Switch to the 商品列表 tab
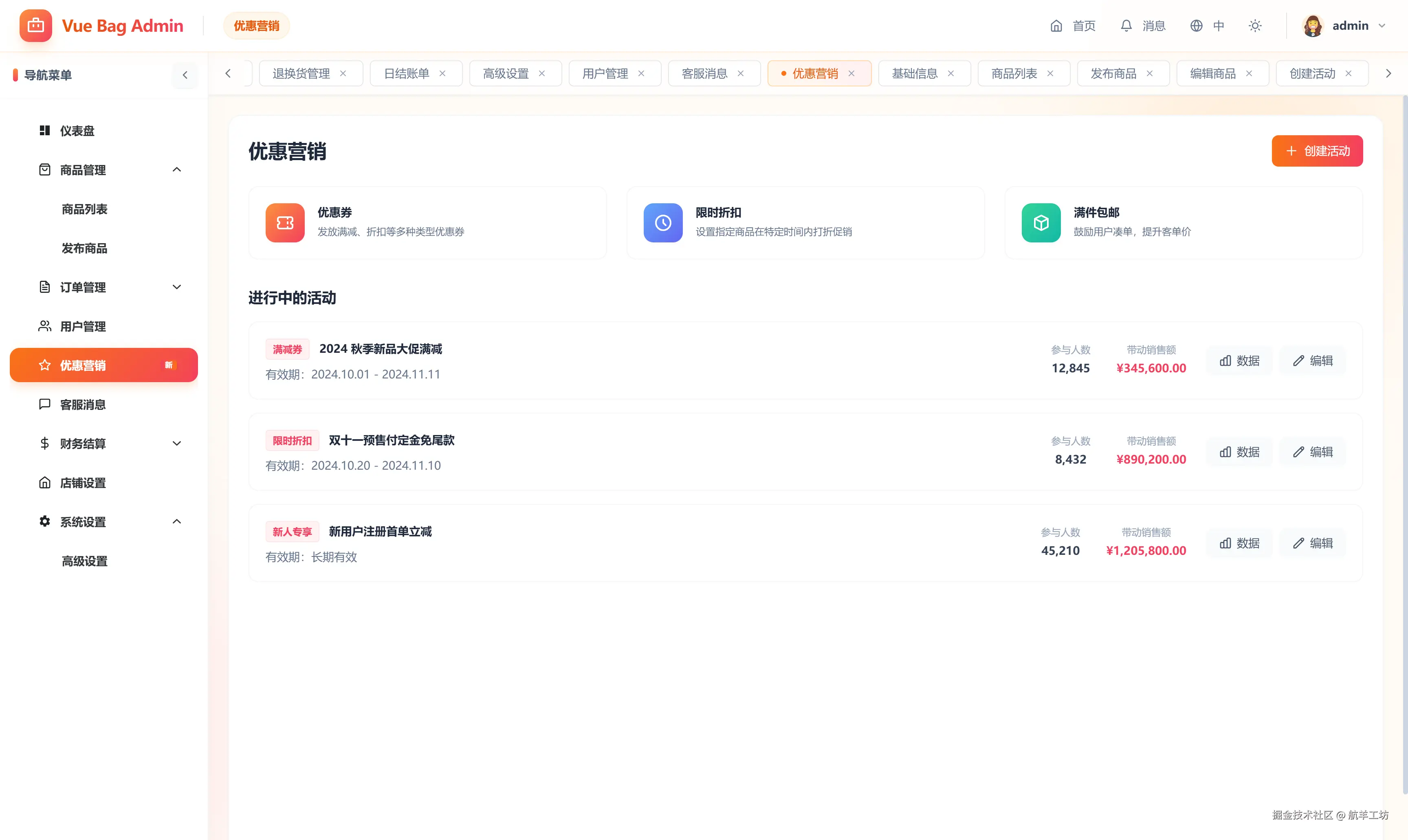The height and width of the screenshot is (840, 1408). click(x=1014, y=74)
